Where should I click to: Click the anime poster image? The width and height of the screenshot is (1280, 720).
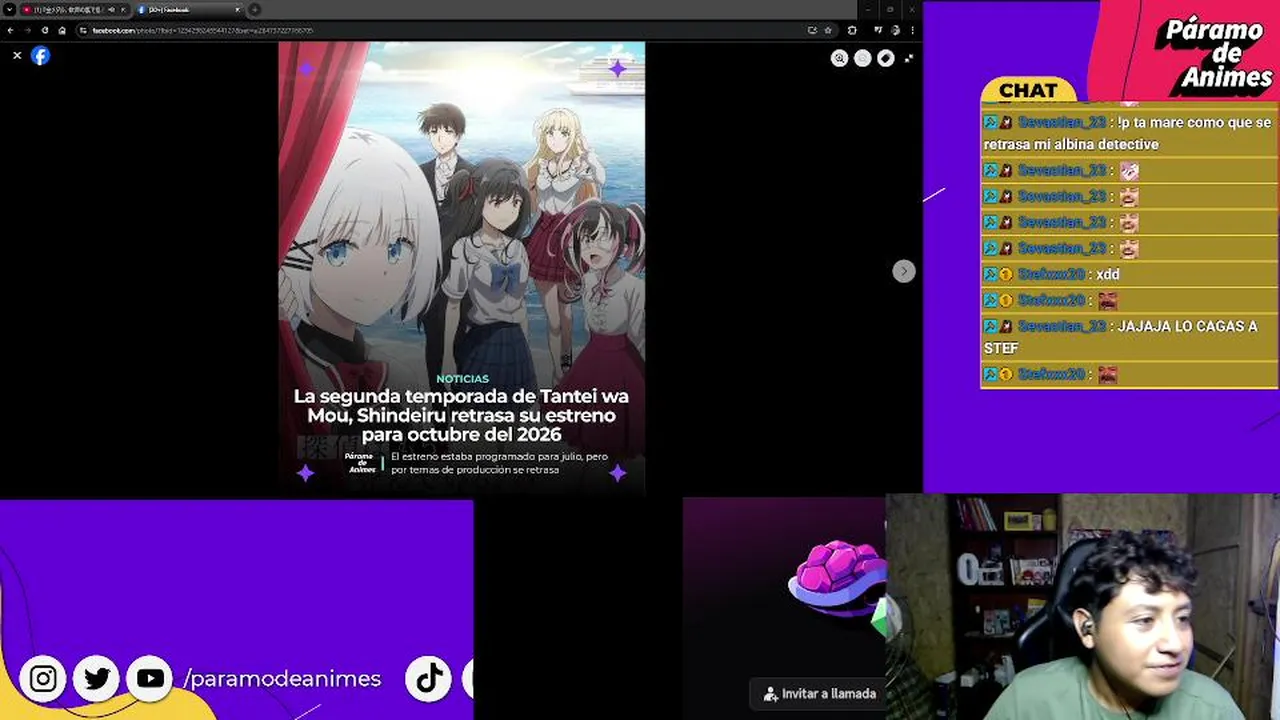point(462,268)
